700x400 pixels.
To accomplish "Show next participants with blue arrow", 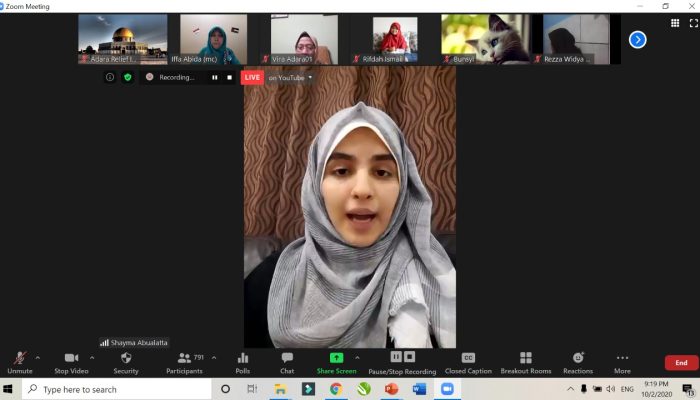I will [x=638, y=40].
